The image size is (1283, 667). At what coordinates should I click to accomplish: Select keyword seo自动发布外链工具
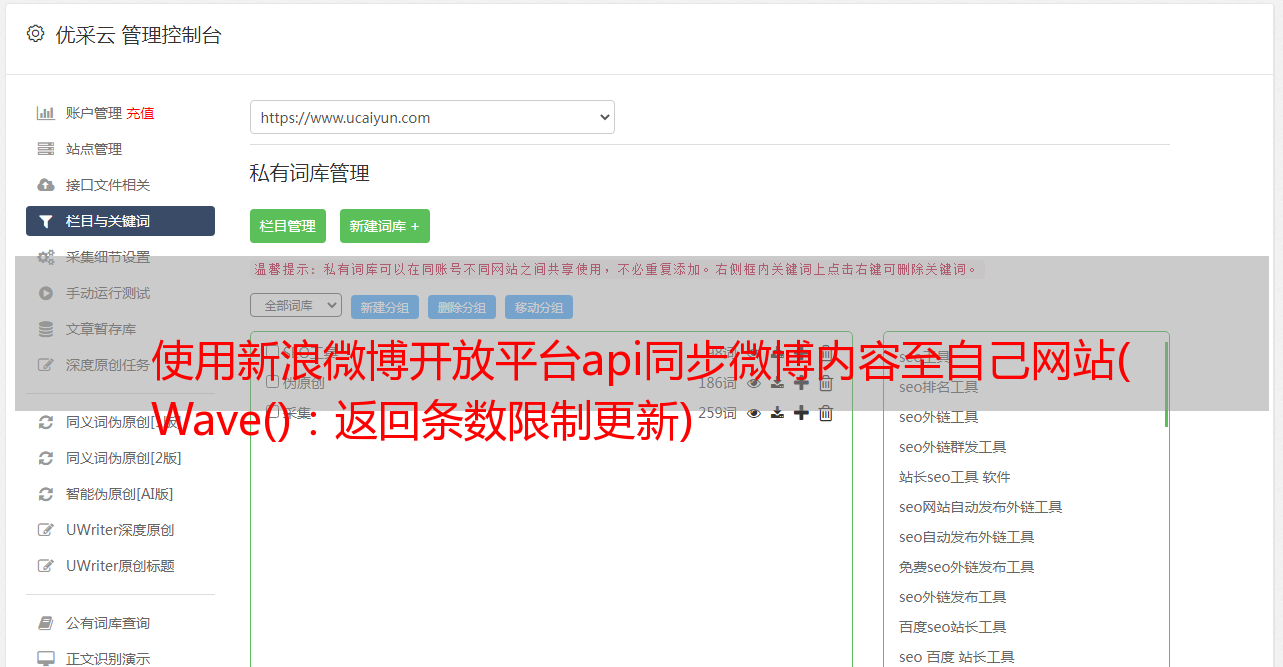[967, 537]
